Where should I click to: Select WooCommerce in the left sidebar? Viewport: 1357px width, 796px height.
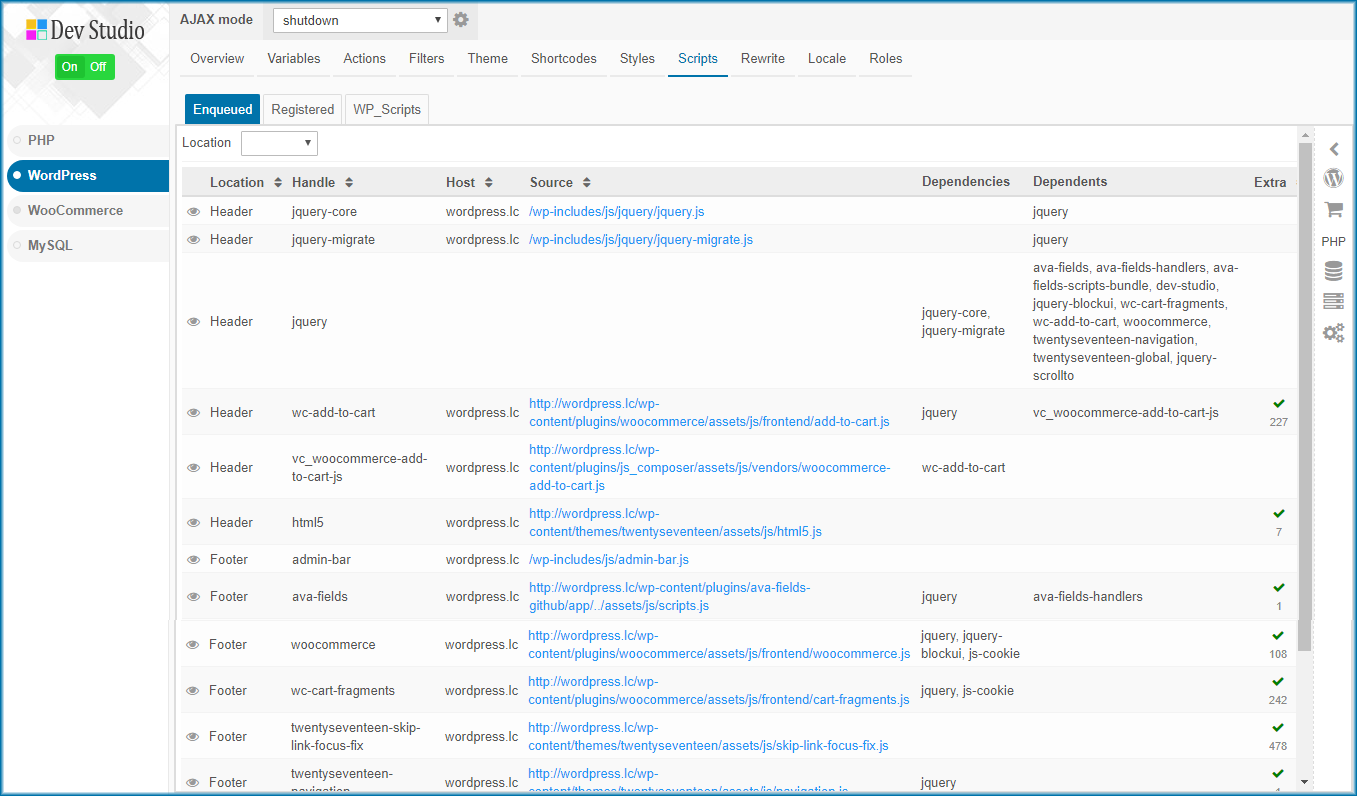tap(88, 210)
